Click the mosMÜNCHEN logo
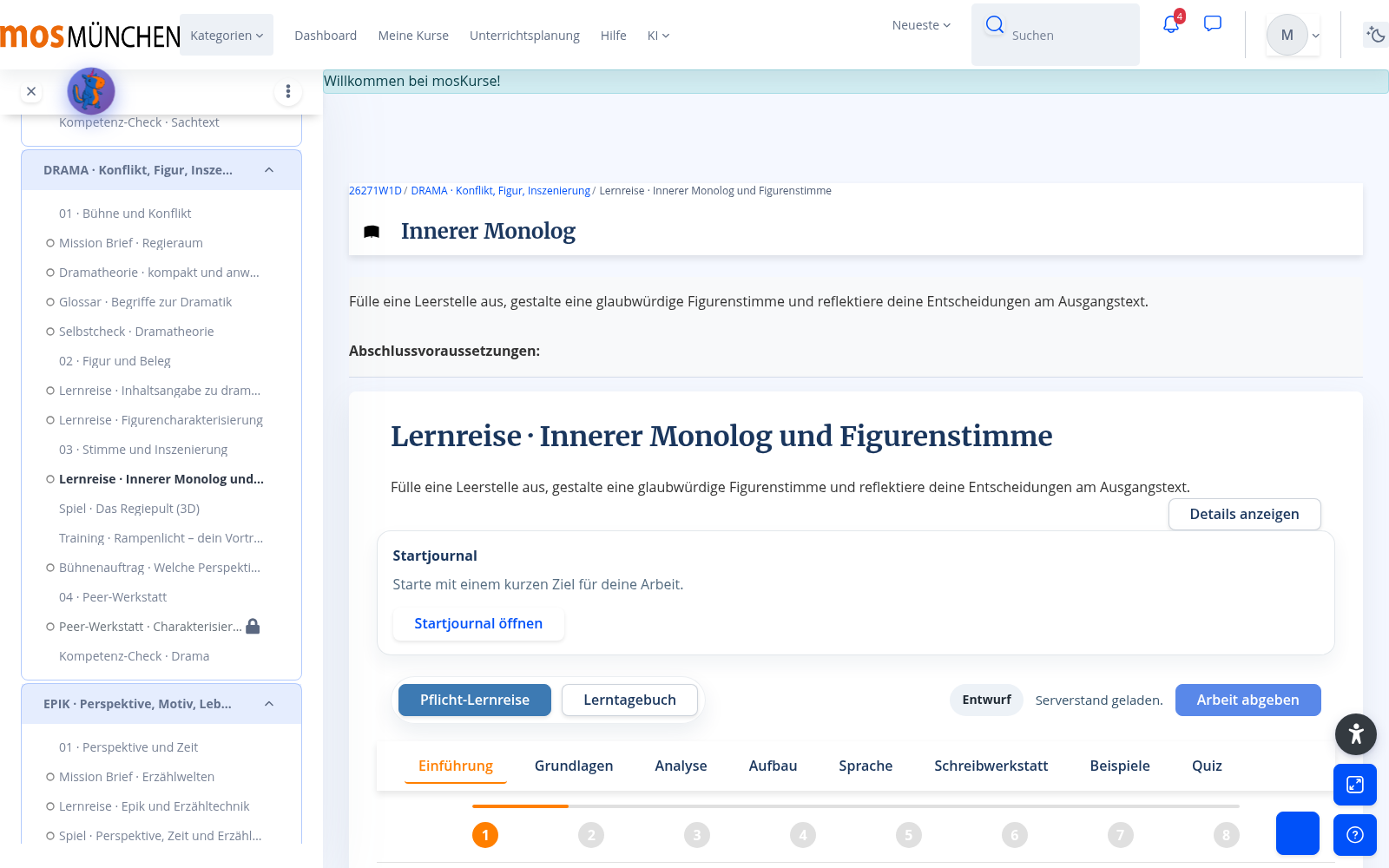 pyautogui.click(x=89, y=36)
